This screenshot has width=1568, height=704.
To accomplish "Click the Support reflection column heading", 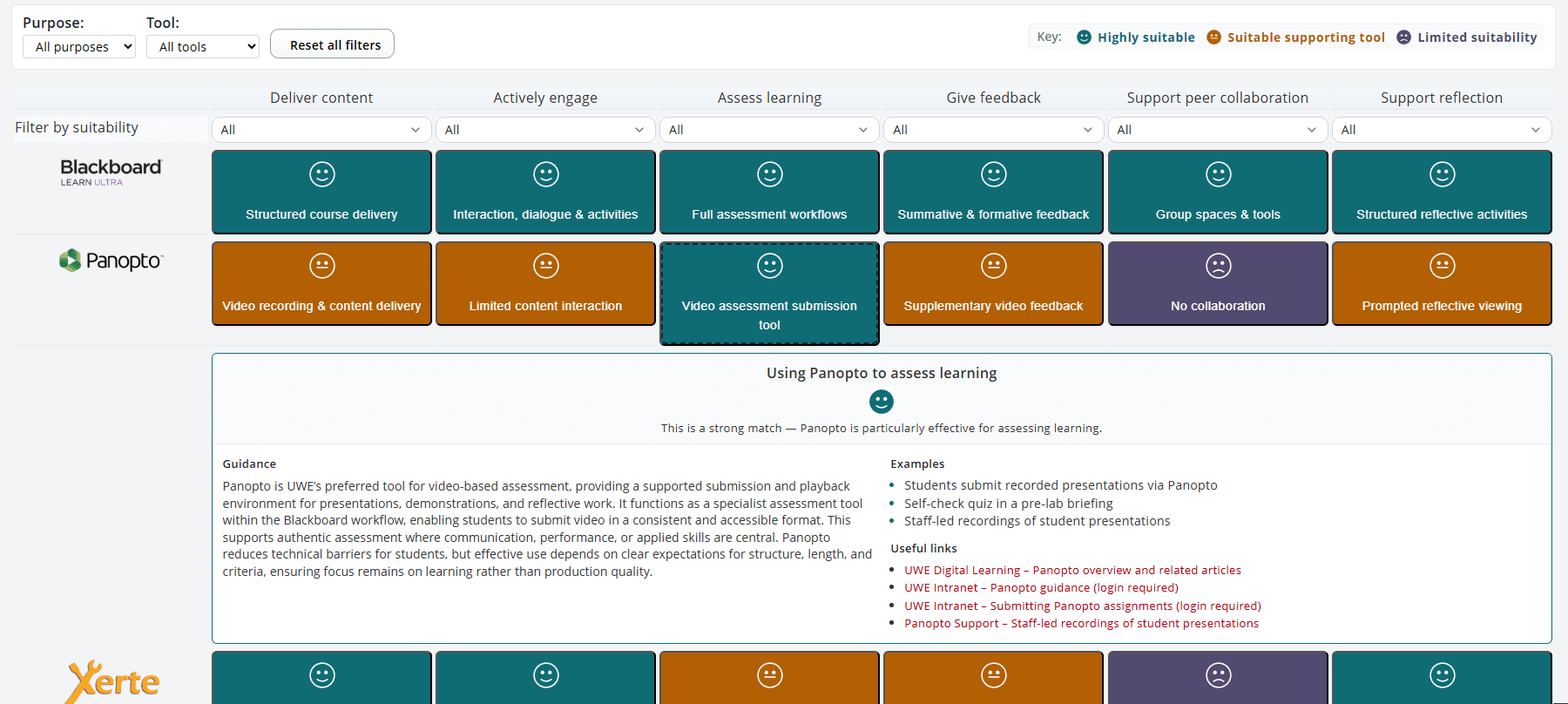I will (1442, 98).
